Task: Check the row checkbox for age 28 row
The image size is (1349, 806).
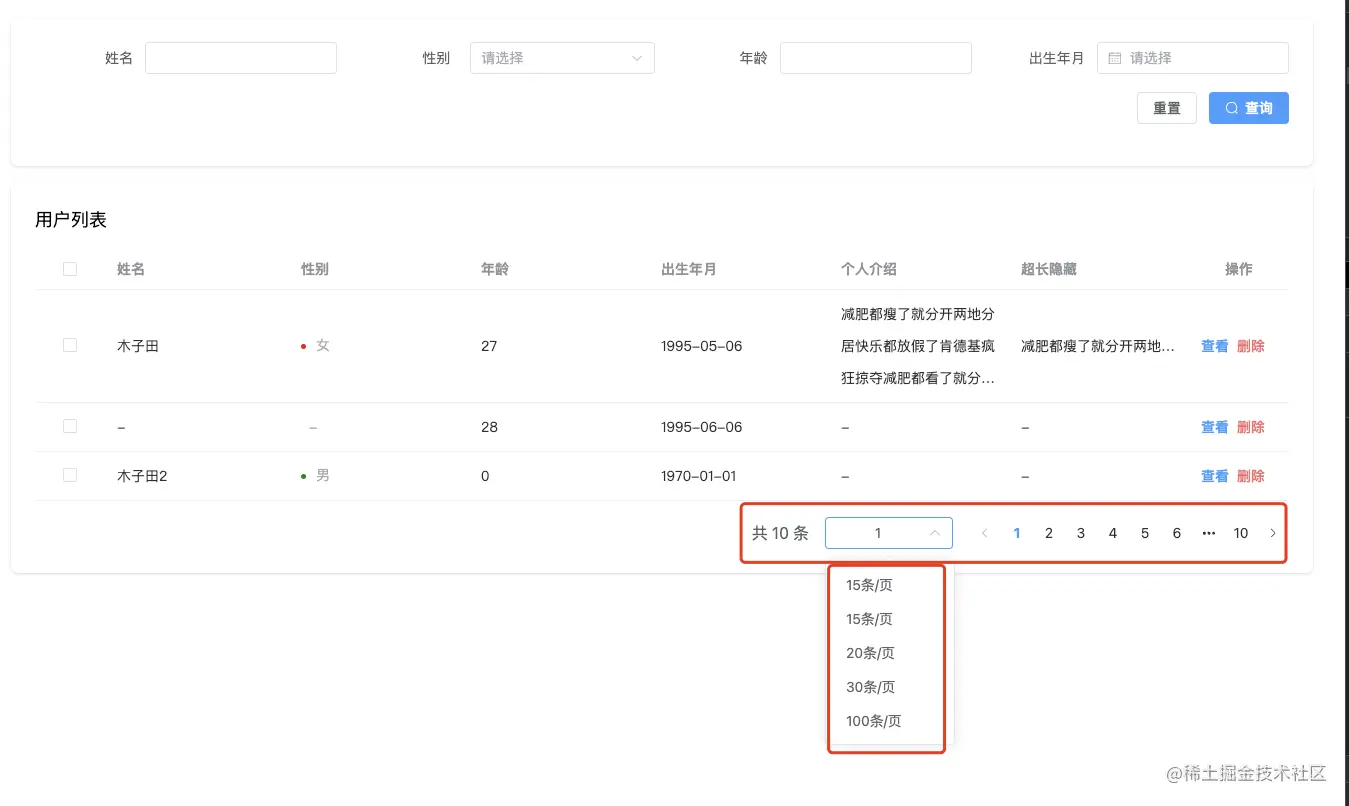Action: tap(70, 426)
